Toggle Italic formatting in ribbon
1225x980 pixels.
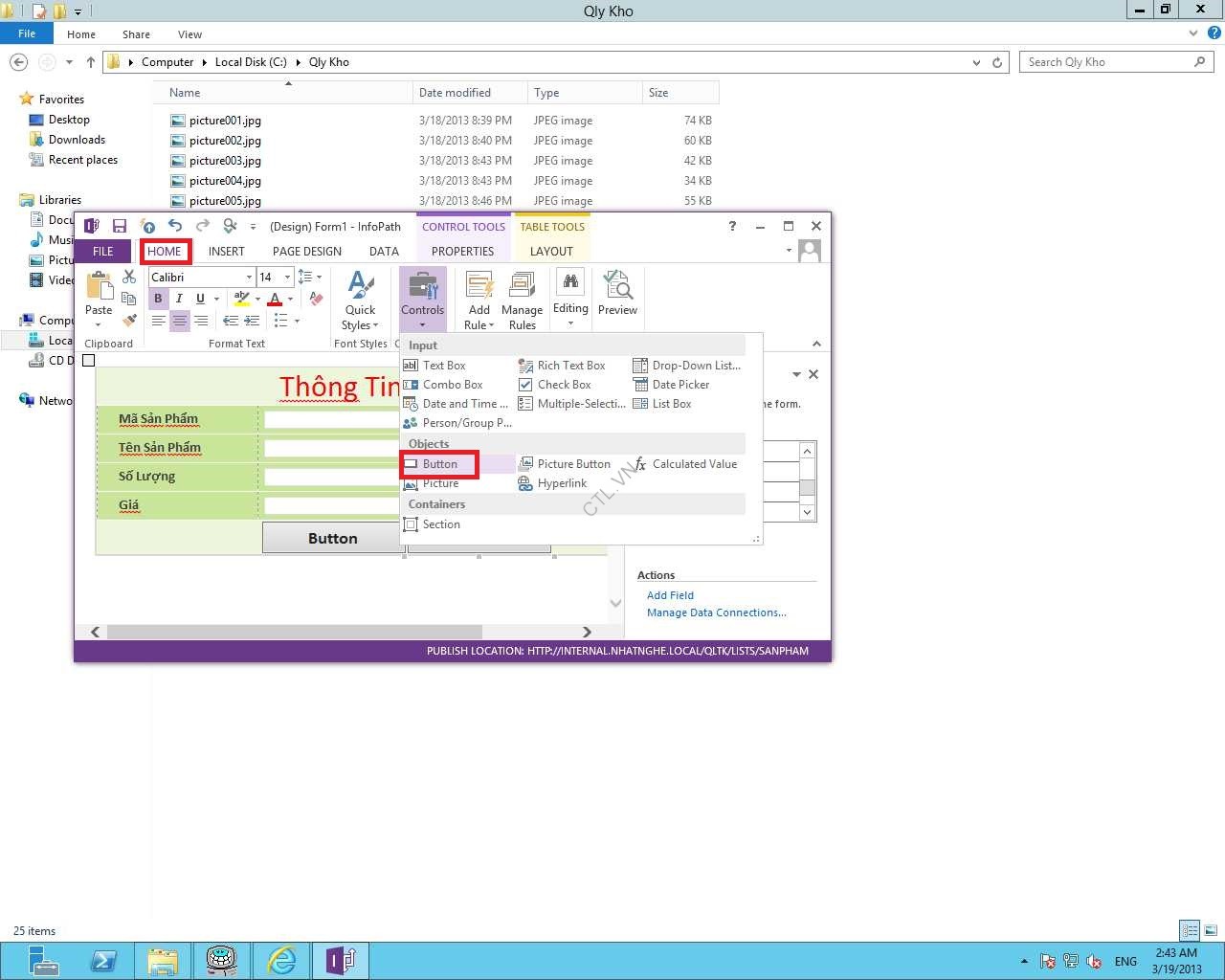179,299
